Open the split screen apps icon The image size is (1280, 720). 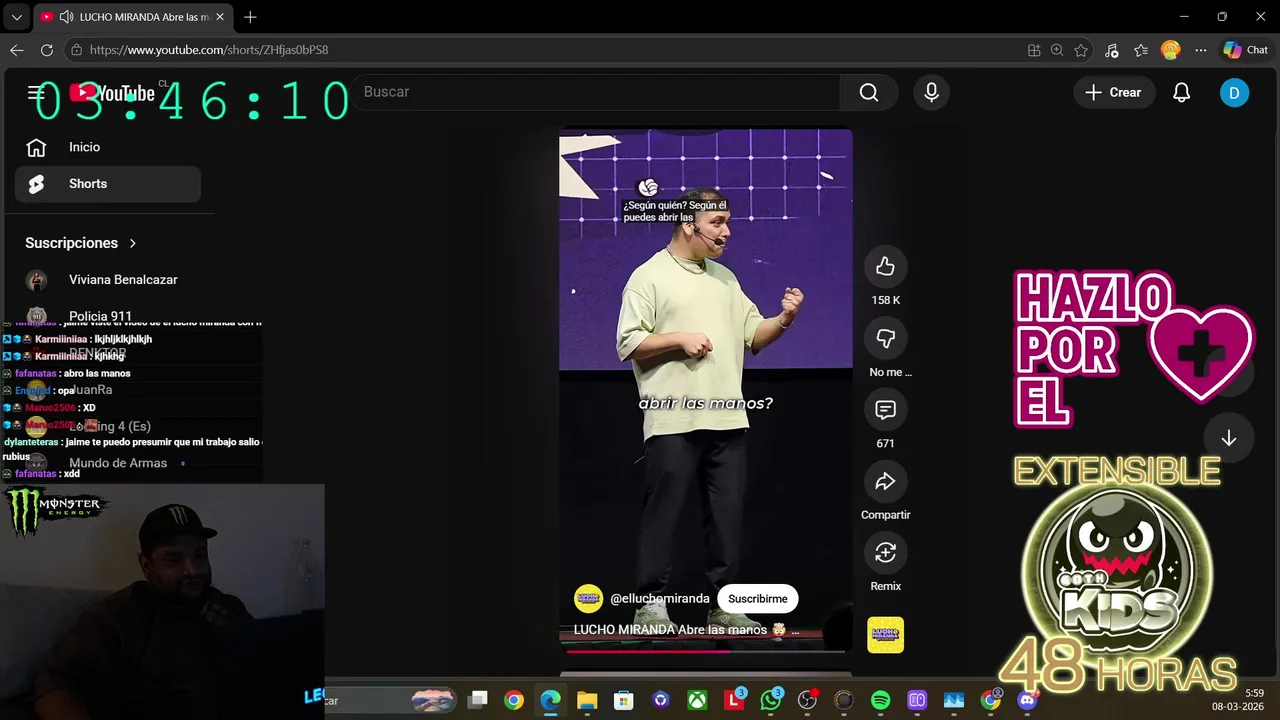(1034, 50)
